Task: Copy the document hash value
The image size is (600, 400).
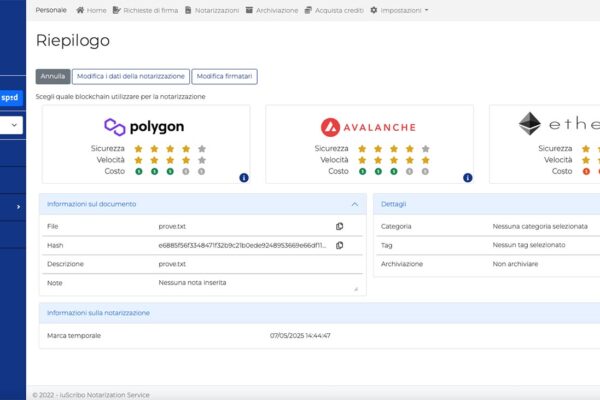Action: [339, 245]
